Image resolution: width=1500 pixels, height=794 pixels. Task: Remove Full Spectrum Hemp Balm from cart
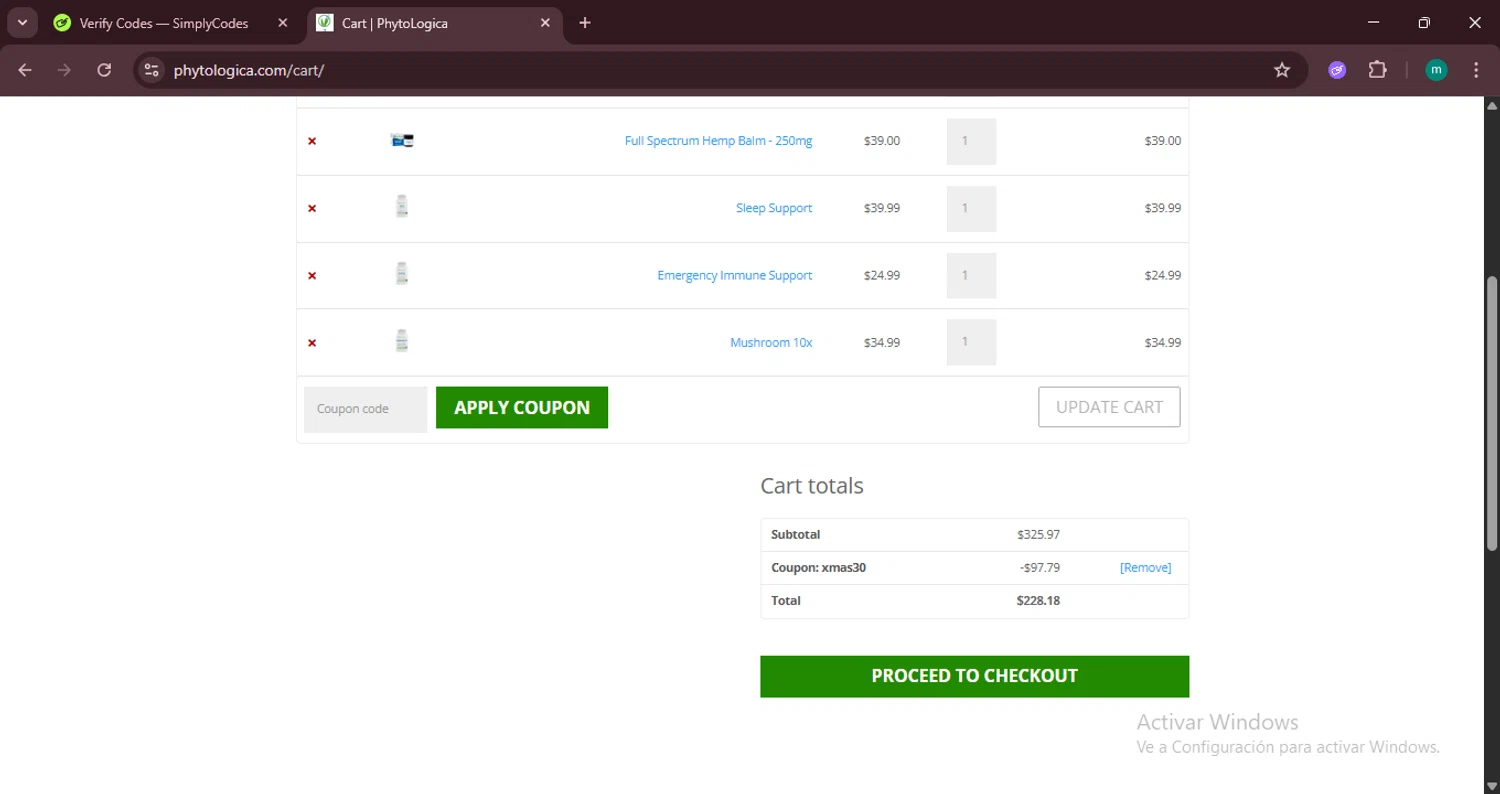pyautogui.click(x=312, y=141)
